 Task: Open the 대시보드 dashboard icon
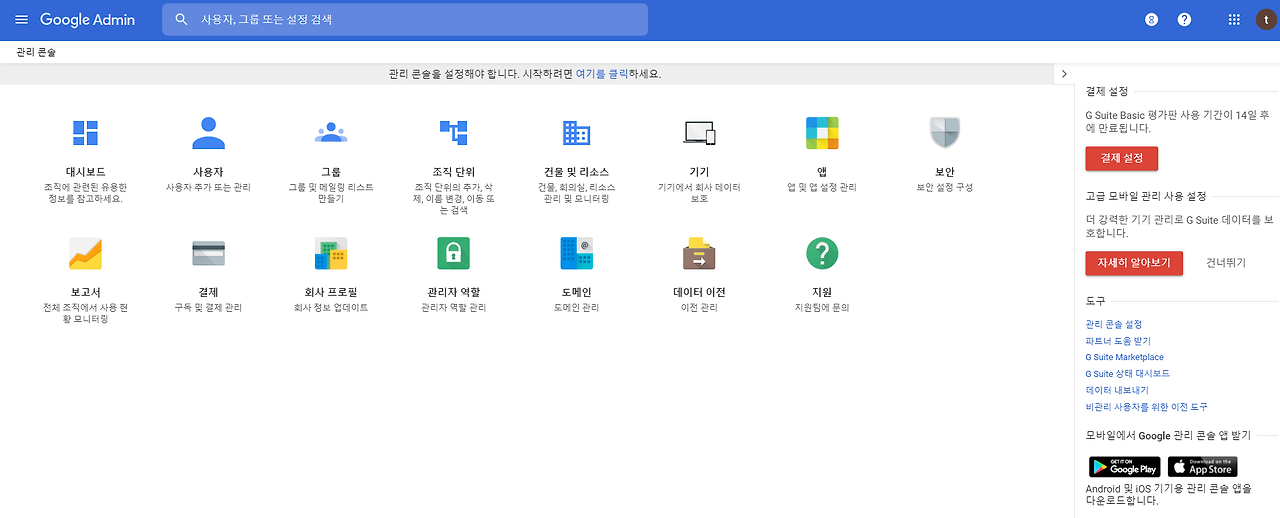pos(85,132)
